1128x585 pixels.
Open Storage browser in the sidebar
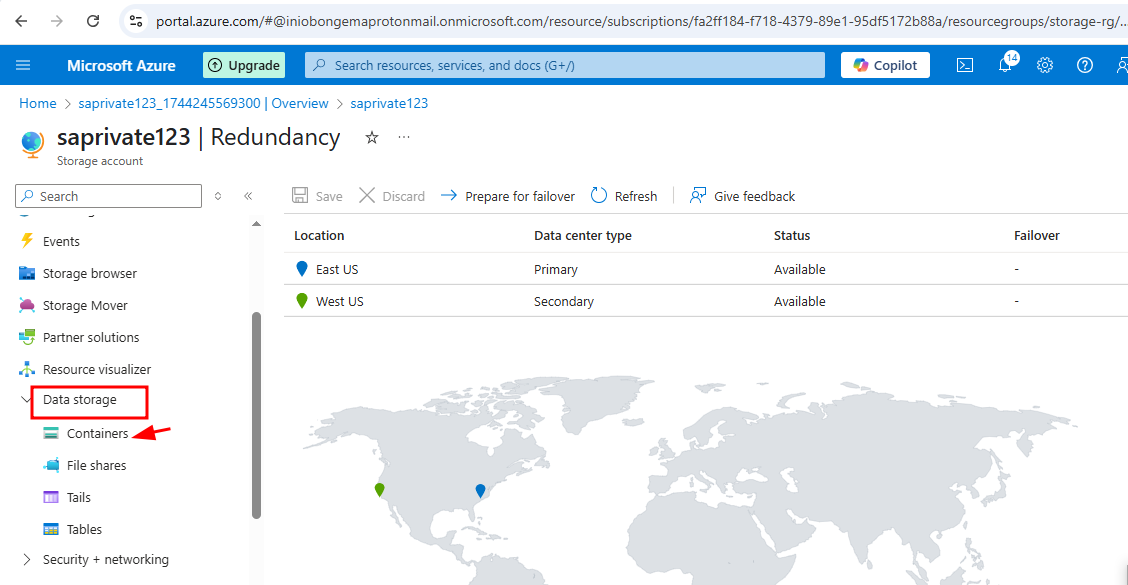[89, 273]
